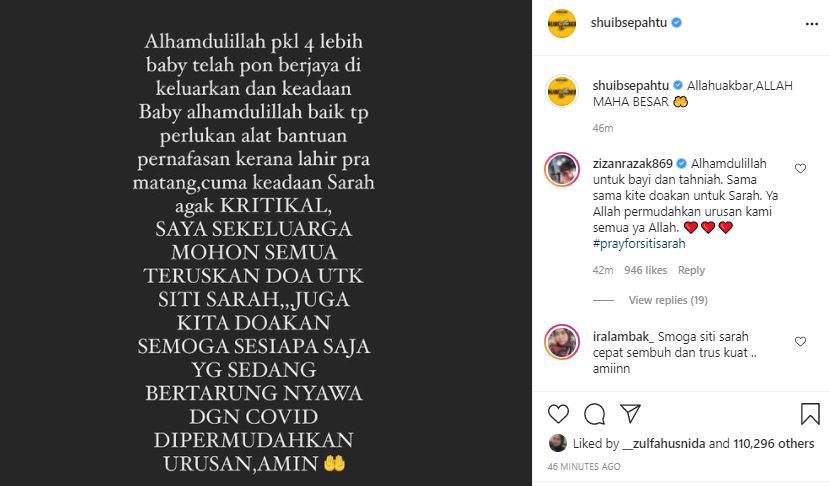
Task: Show 946 likes on the comment
Action: [x=645, y=270]
